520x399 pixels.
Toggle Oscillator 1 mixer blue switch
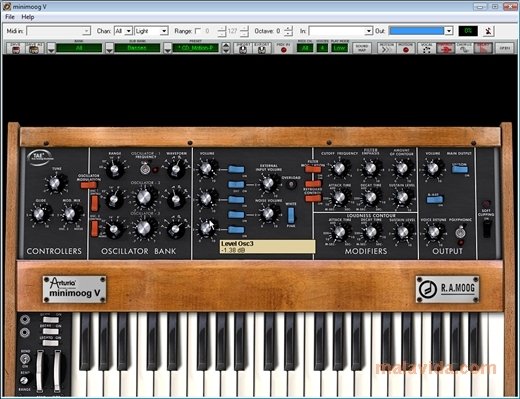click(x=236, y=169)
